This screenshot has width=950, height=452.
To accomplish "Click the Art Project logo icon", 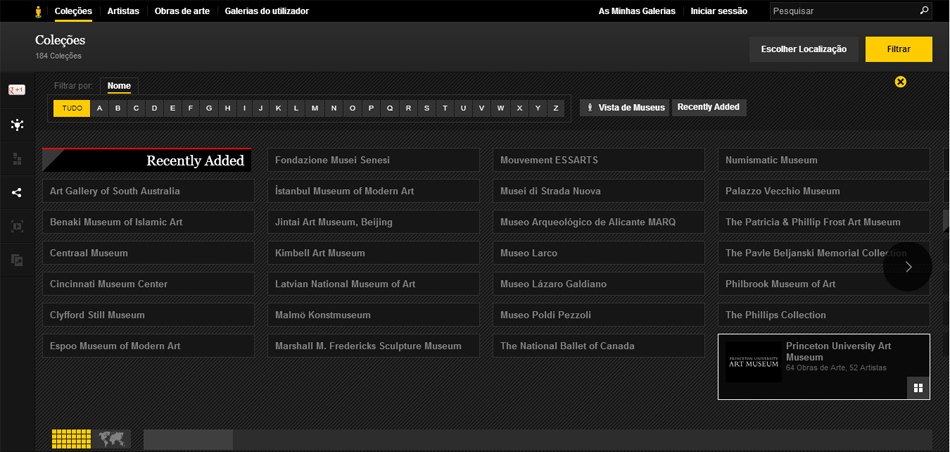I will (38, 11).
